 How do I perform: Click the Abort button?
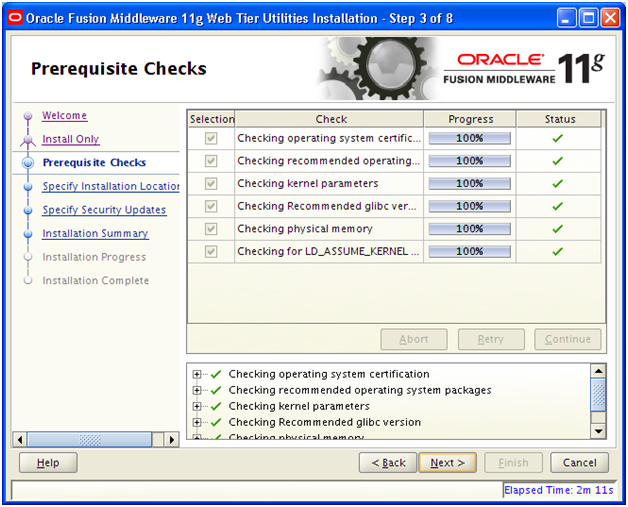pyautogui.click(x=414, y=340)
